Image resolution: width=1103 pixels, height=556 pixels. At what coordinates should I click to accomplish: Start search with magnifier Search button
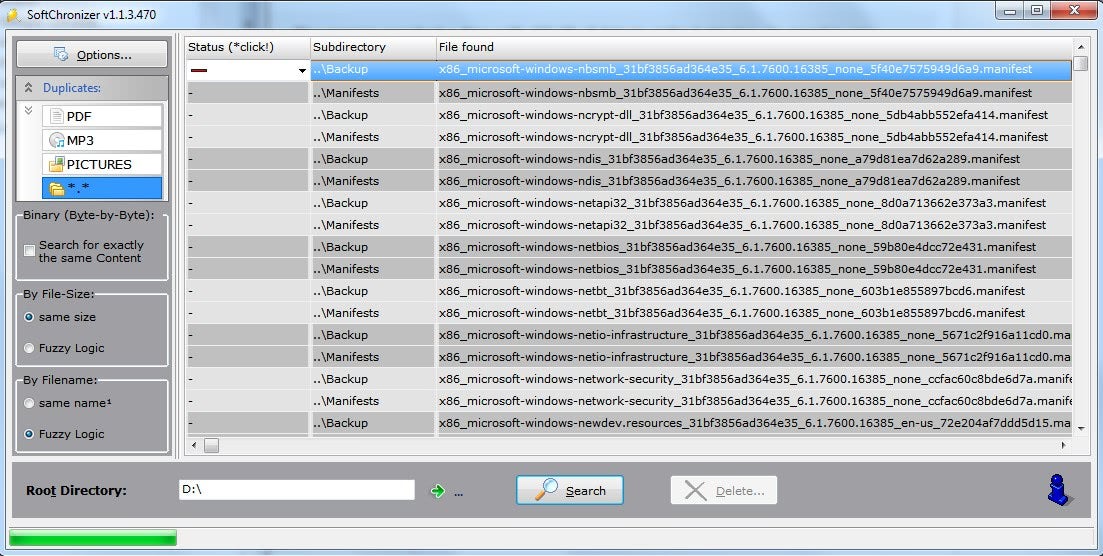click(569, 490)
